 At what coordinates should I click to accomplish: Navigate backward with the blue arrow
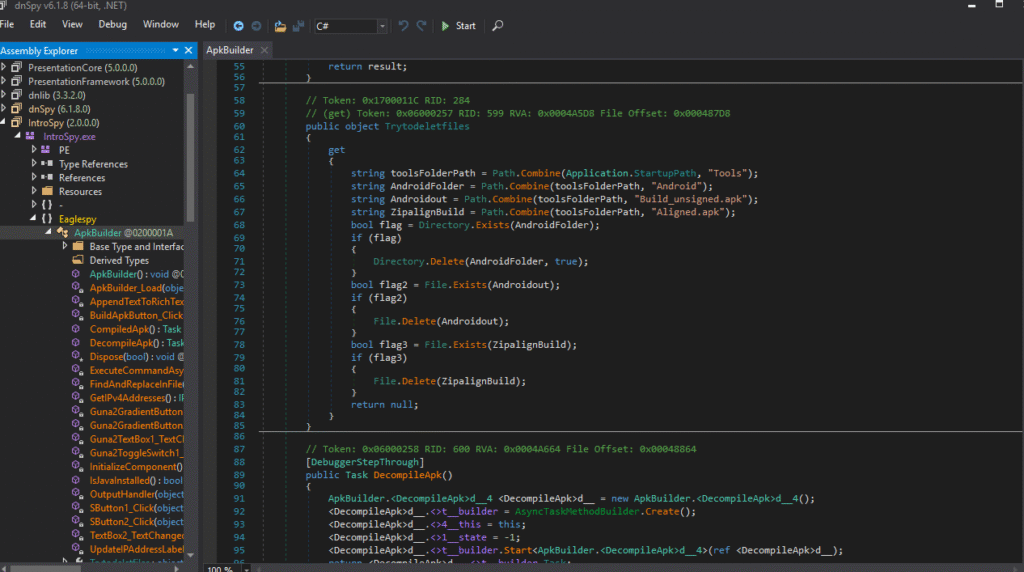238,25
